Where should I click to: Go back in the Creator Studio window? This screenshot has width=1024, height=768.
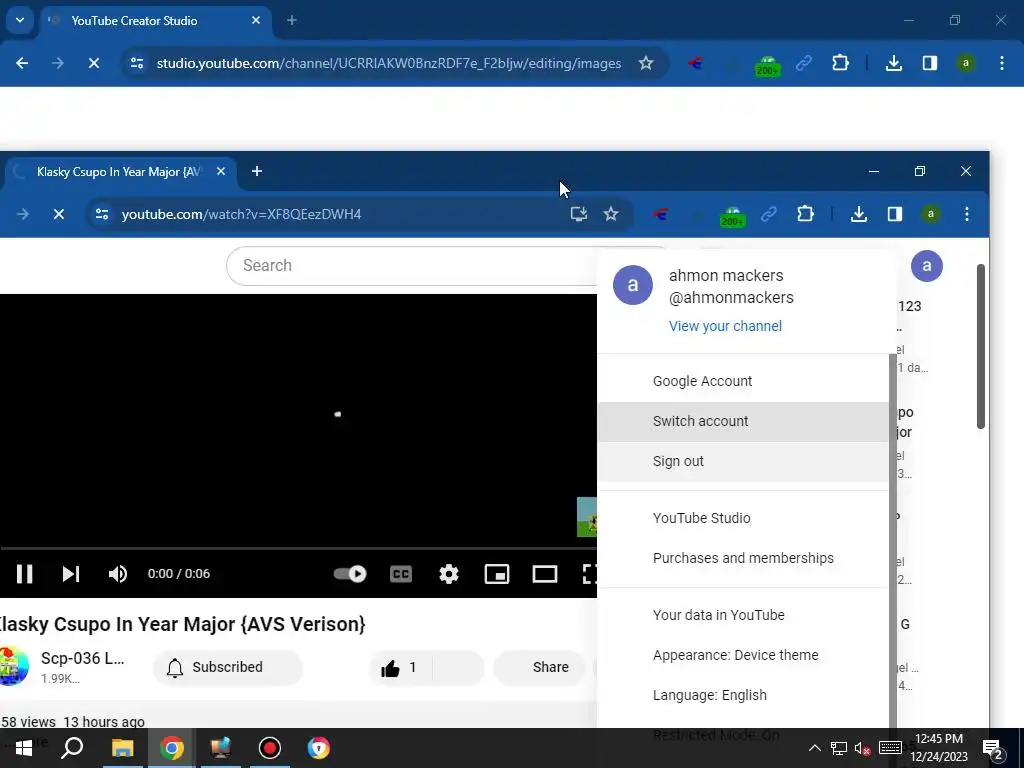pos(22,63)
